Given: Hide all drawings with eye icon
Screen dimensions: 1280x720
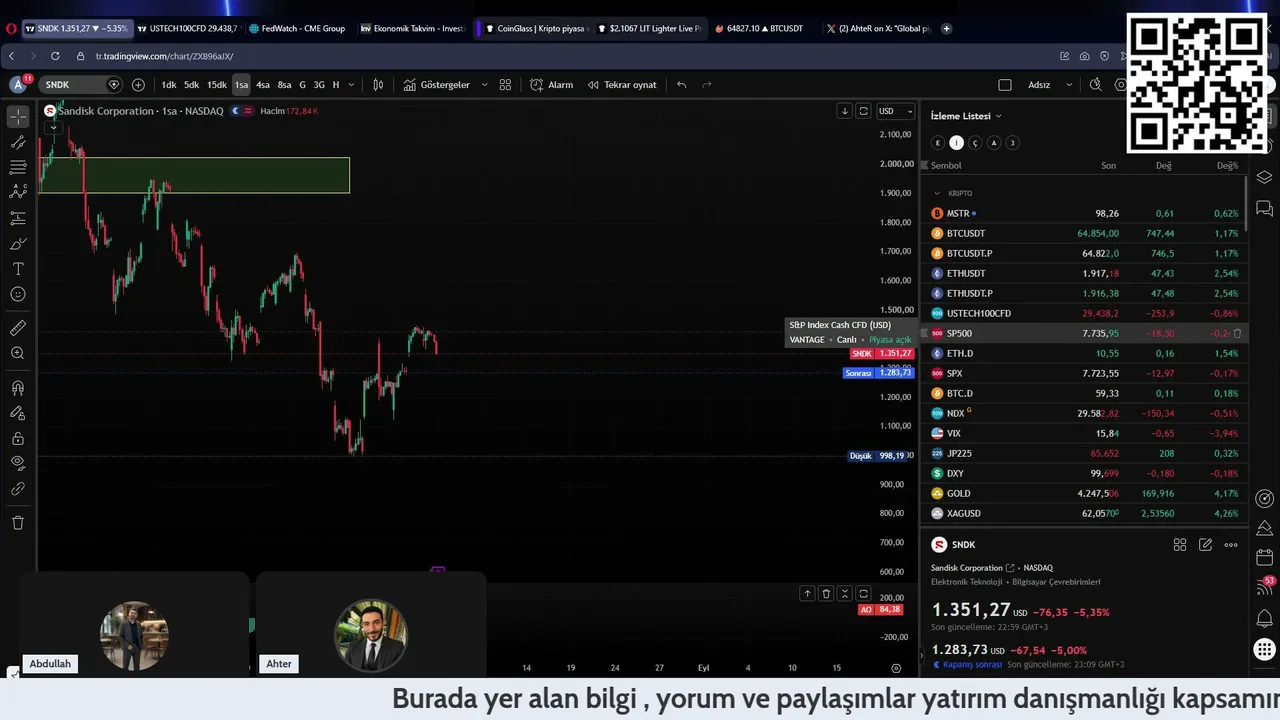Looking at the screenshot, I should pyautogui.click(x=18, y=463).
